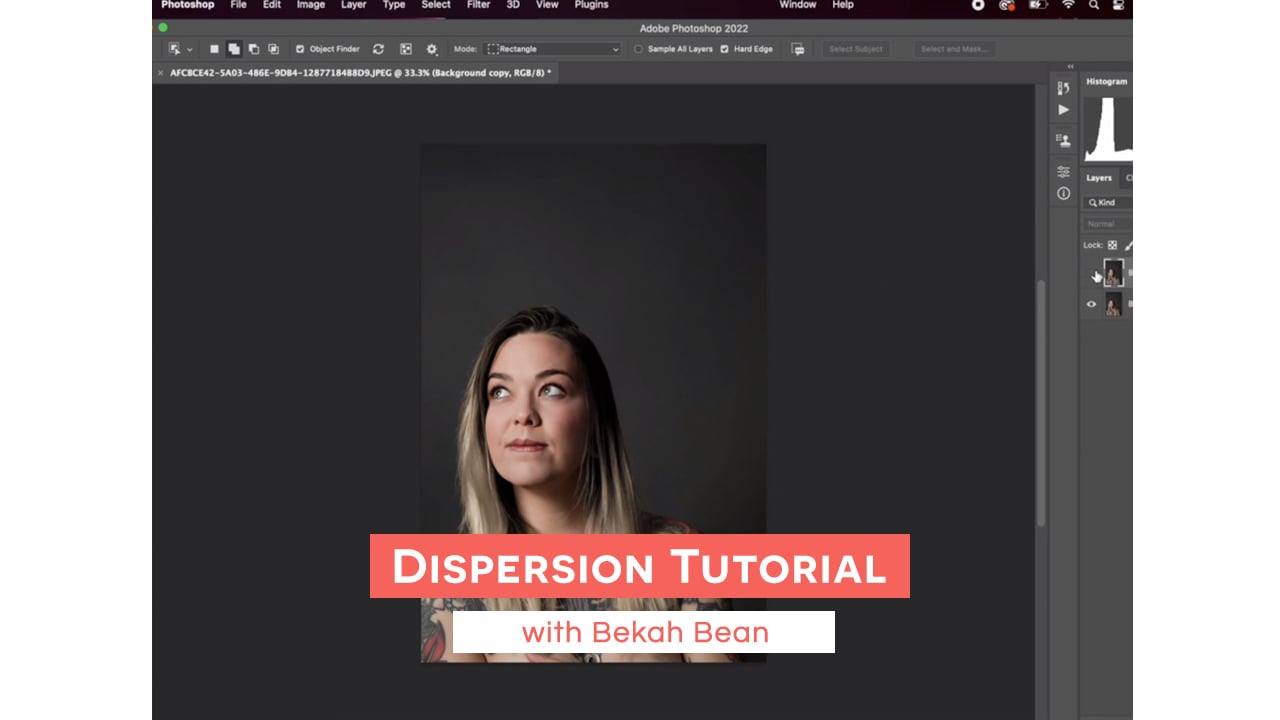Image resolution: width=1280 pixels, height=720 pixels.
Task: Open the Image menu
Action: click(311, 5)
